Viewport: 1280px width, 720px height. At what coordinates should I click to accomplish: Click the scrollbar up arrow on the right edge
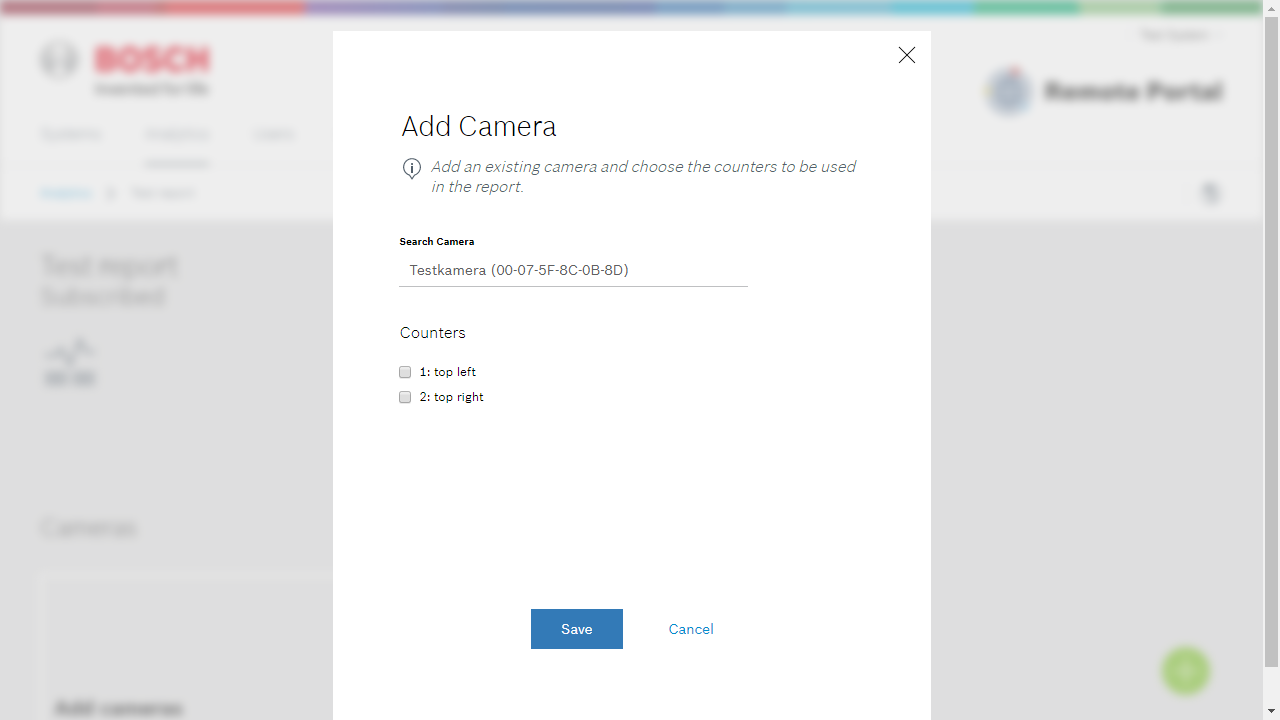tap(1272, 8)
